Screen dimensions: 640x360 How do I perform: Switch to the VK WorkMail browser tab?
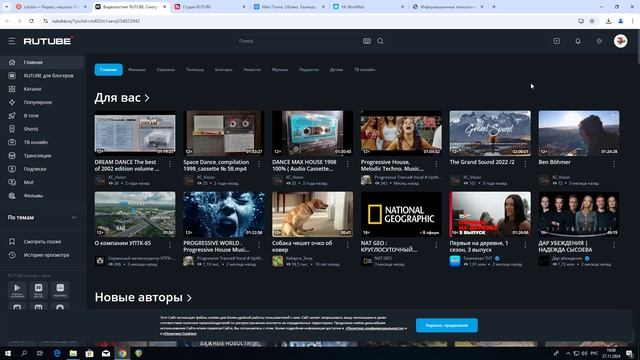pyautogui.click(x=369, y=7)
